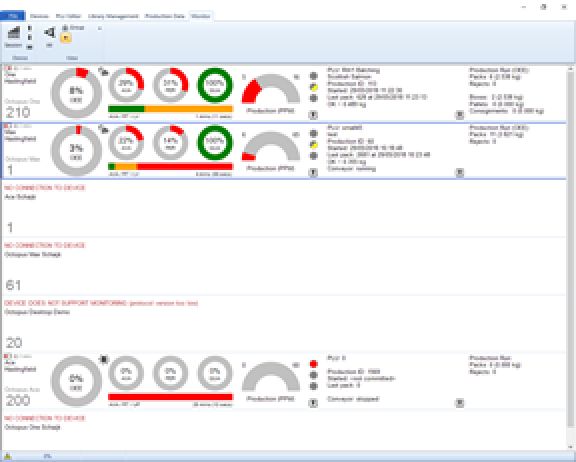Image resolution: width=576 pixels, height=462 pixels.
Task: Click device number '61'
Action: click(14, 285)
